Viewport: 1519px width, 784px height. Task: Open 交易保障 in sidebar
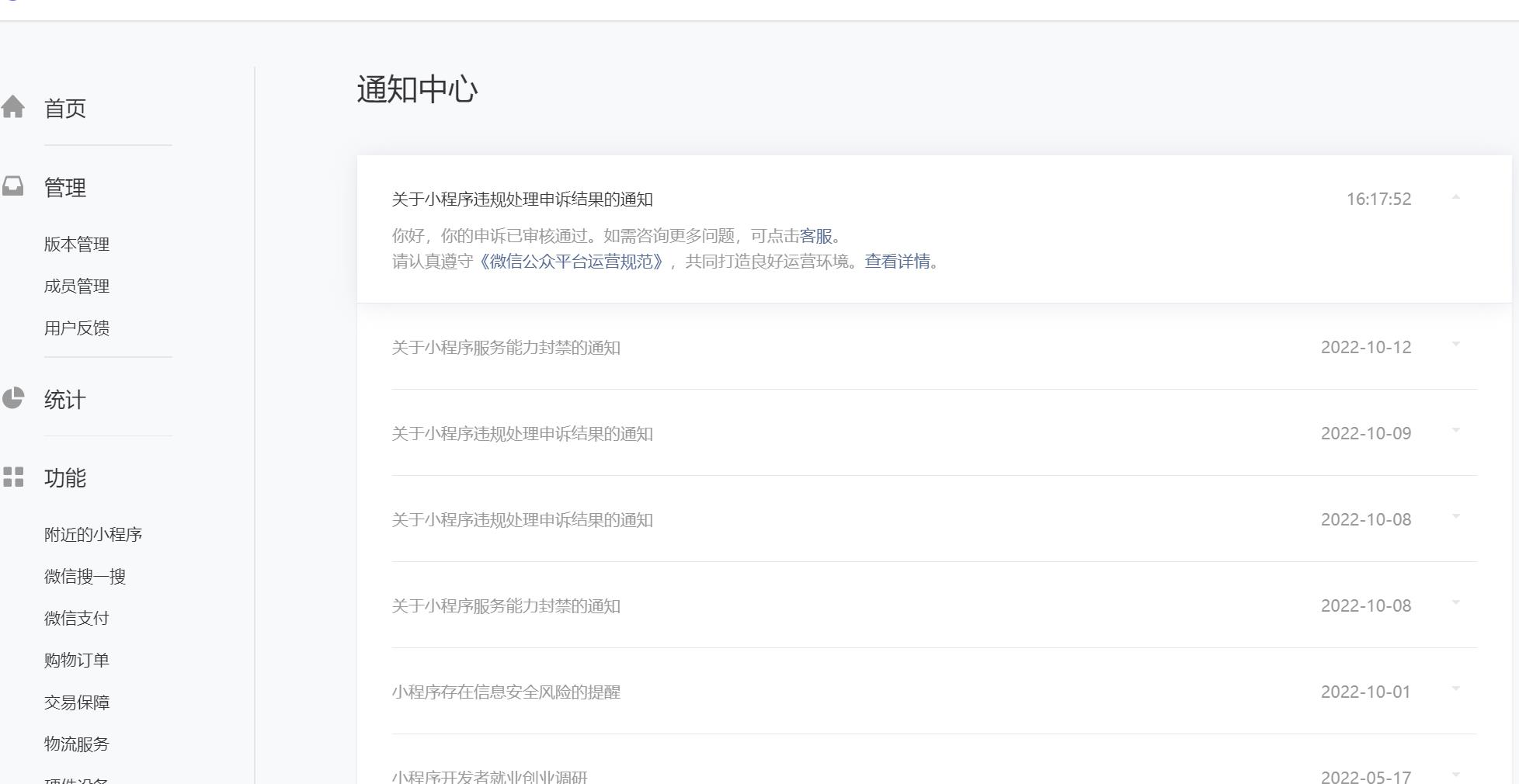(x=77, y=702)
